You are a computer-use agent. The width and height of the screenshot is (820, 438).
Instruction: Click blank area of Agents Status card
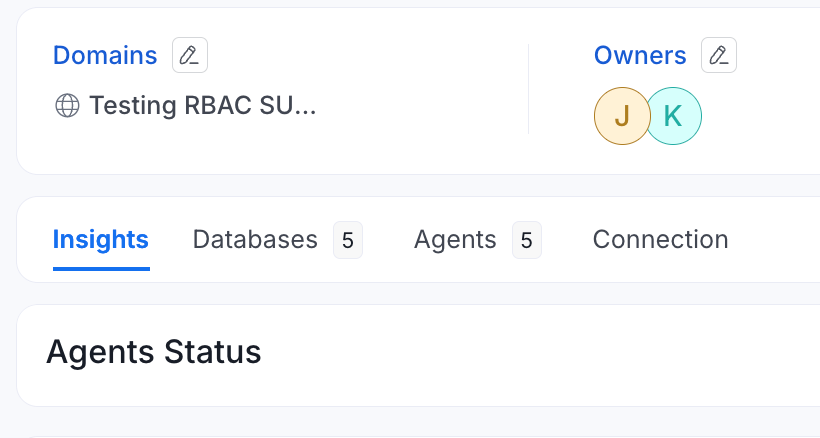point(523,355)
